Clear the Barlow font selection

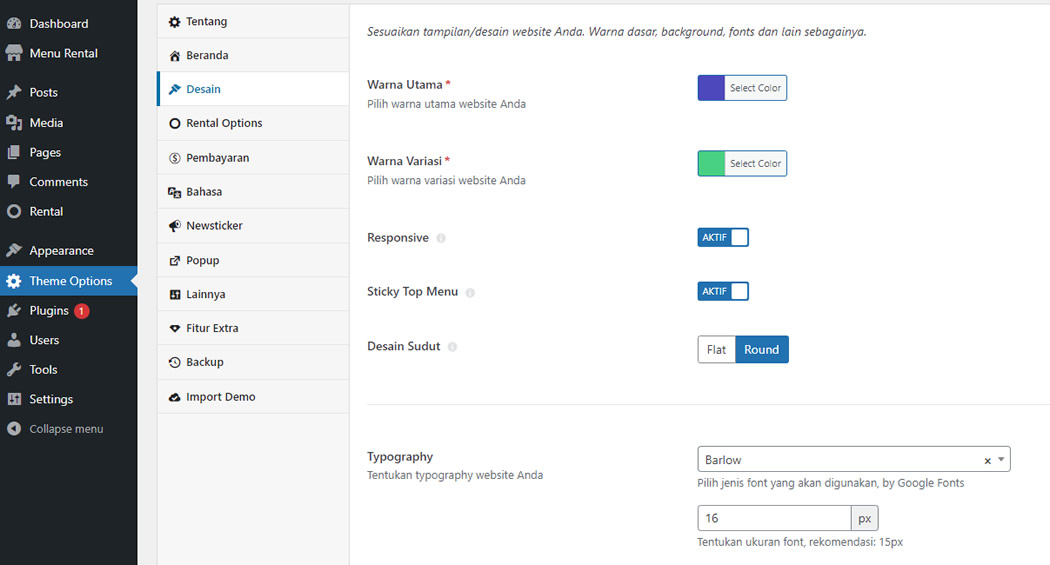tap(987, 461)
